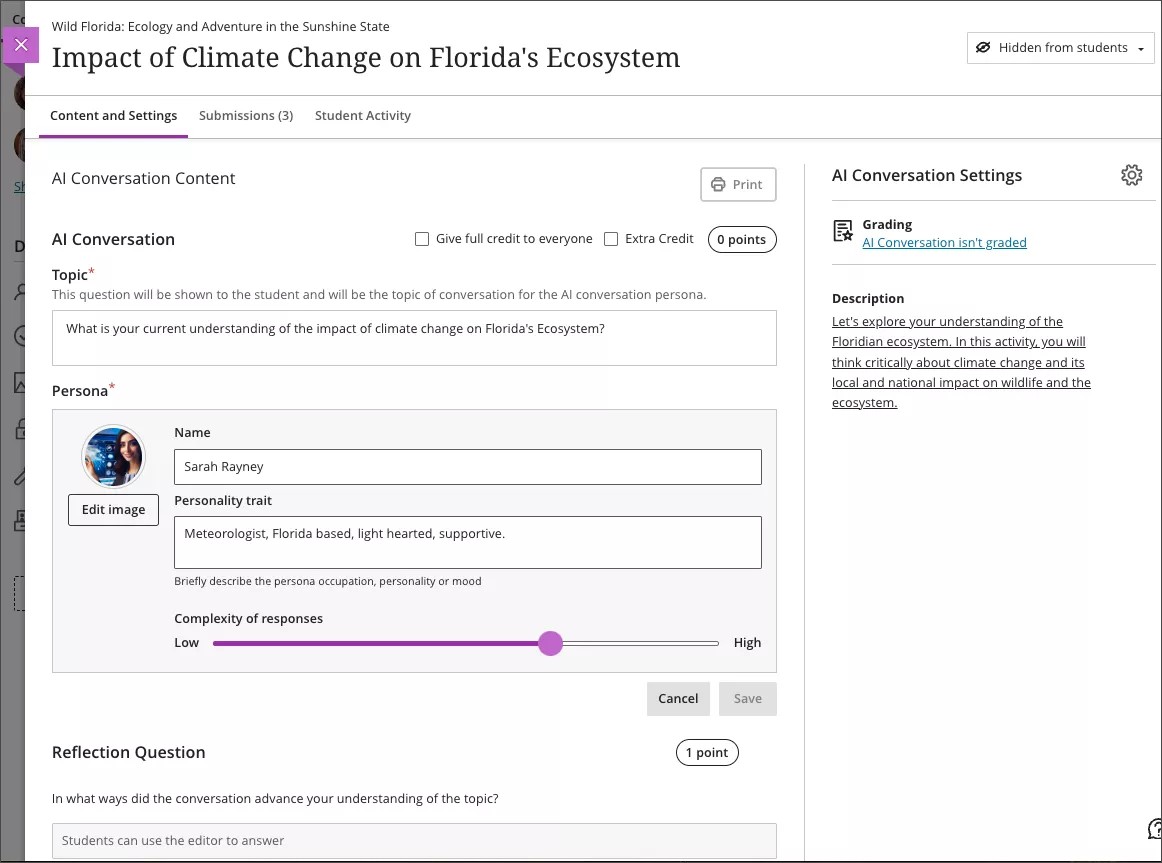Click the help chat icon at bottom right

click(1154, 829)
